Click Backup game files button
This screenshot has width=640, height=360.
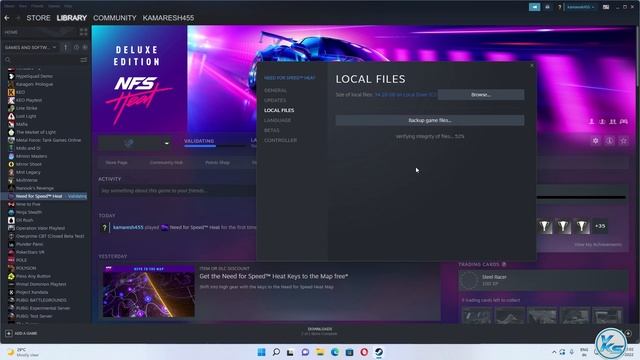coord(430,120)
